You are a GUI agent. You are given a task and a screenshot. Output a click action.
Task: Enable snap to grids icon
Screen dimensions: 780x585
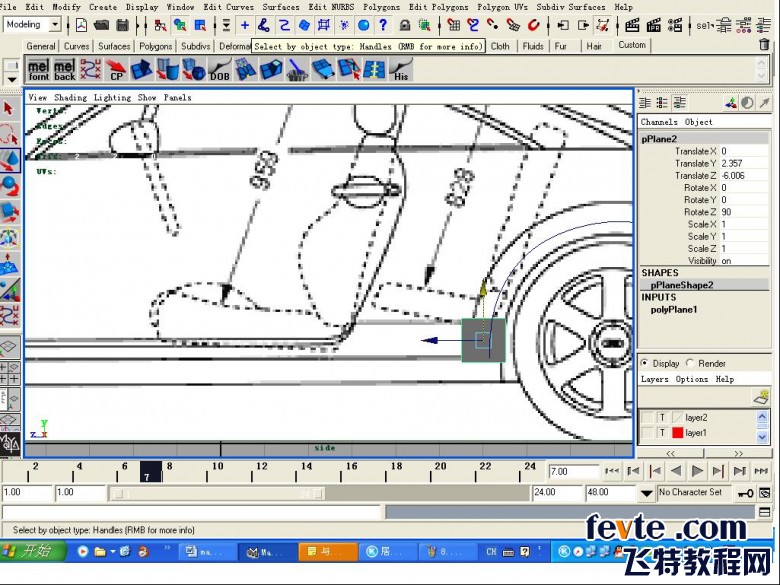(x=453, y=25)
